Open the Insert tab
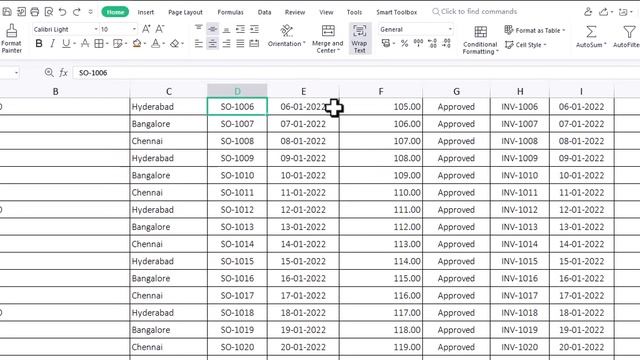The height and width of the screenshot is (360, 640). click(146, 12)
